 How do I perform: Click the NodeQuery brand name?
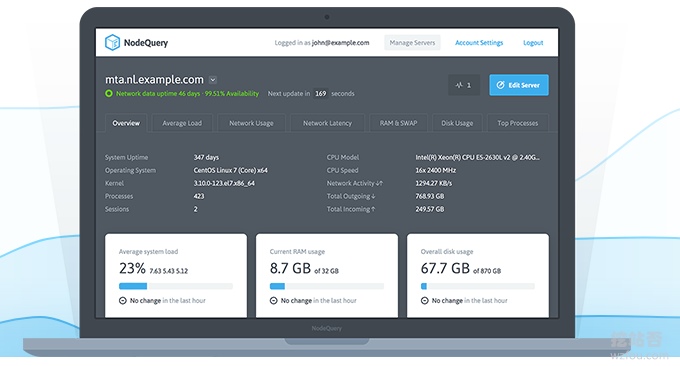[x=146, y=42]
